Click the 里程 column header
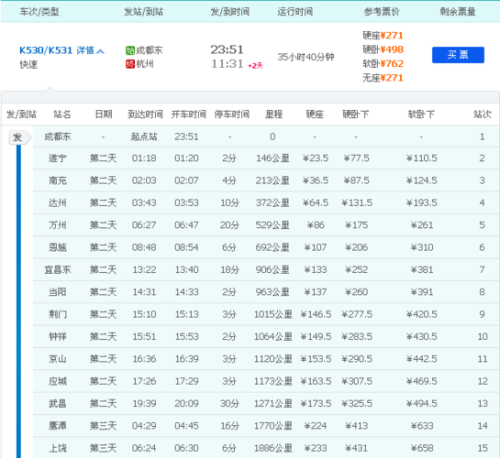Screen dimensions: 500x458 tap(274, 114)
